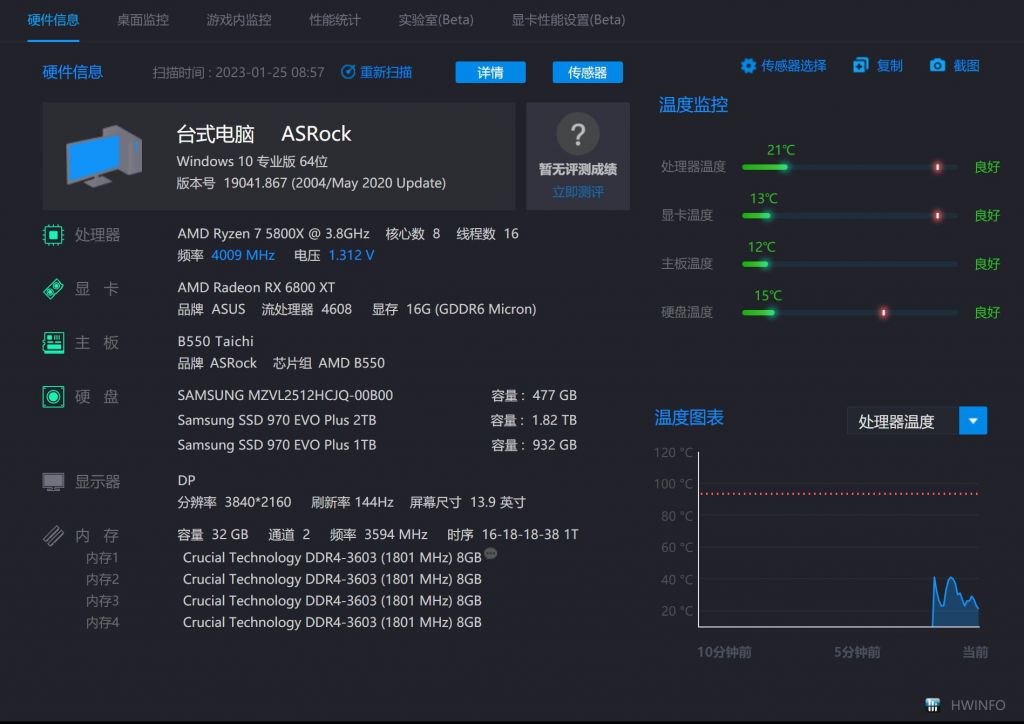The image size is (1024, 724).
Task: Click the Windows 10 专业版 64位 text
Action: [252, 162]
